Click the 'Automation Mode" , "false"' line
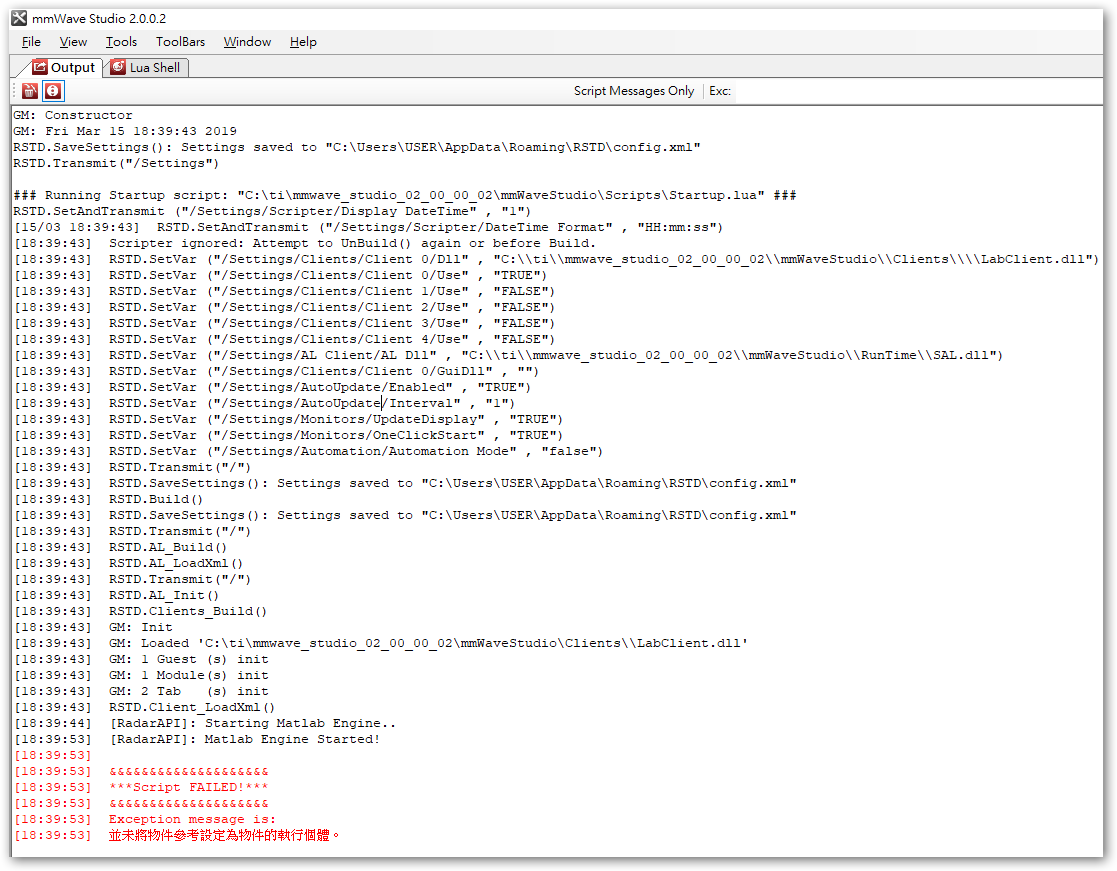The height and width of the screenshot is (871, 1117). [x=308, y=452]
